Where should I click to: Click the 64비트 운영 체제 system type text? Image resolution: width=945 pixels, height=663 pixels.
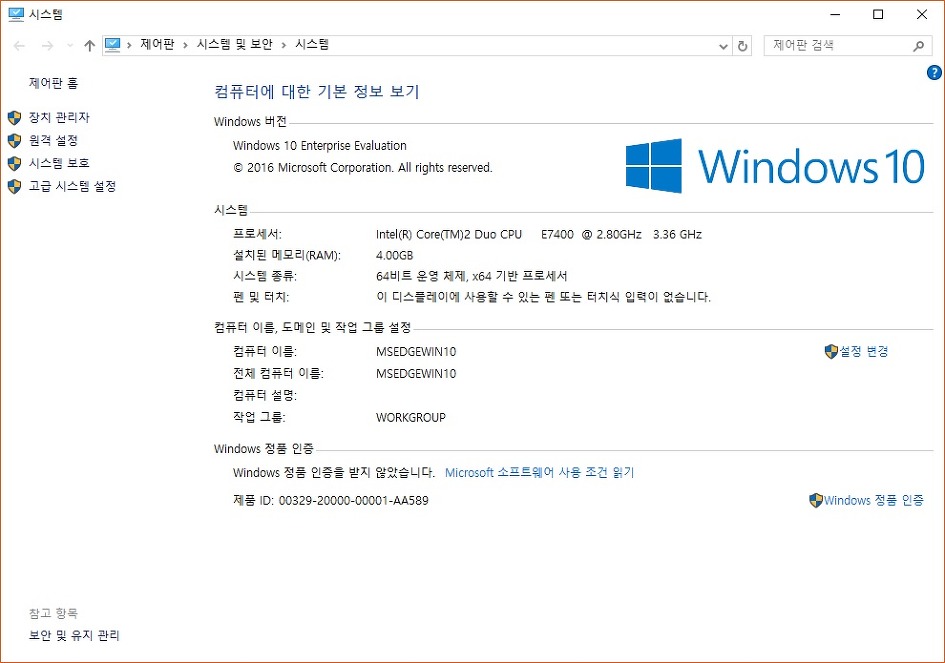tap(471, 276)
